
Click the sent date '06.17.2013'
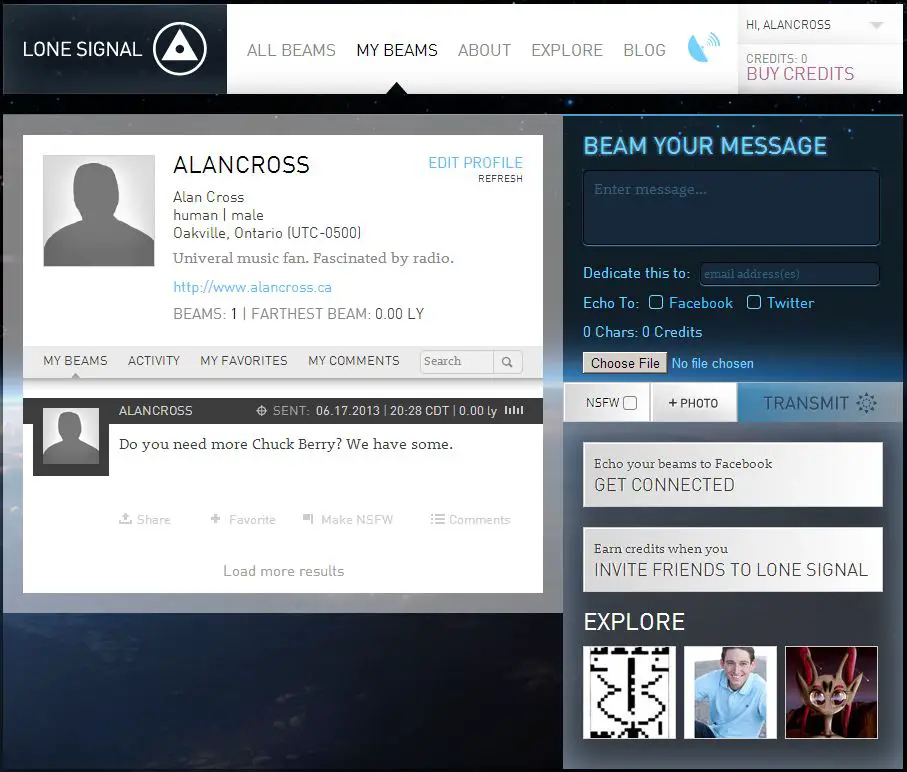pyautogui.click(x=348, y=411)
